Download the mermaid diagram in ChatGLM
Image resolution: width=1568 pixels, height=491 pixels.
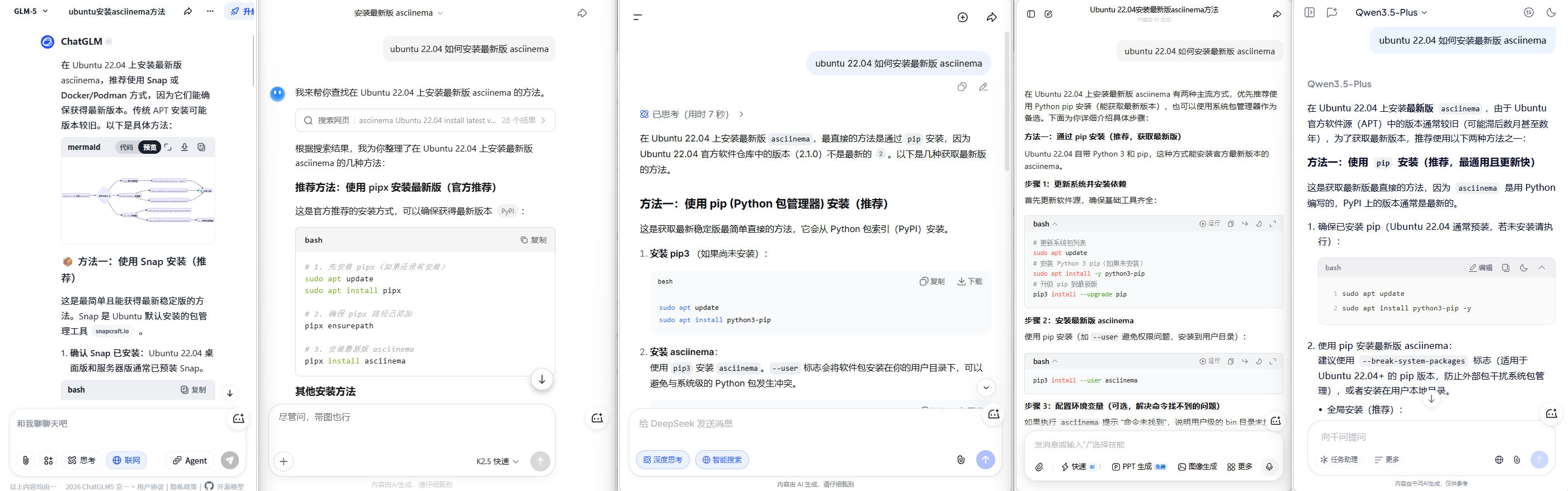[x=185, y=147]
